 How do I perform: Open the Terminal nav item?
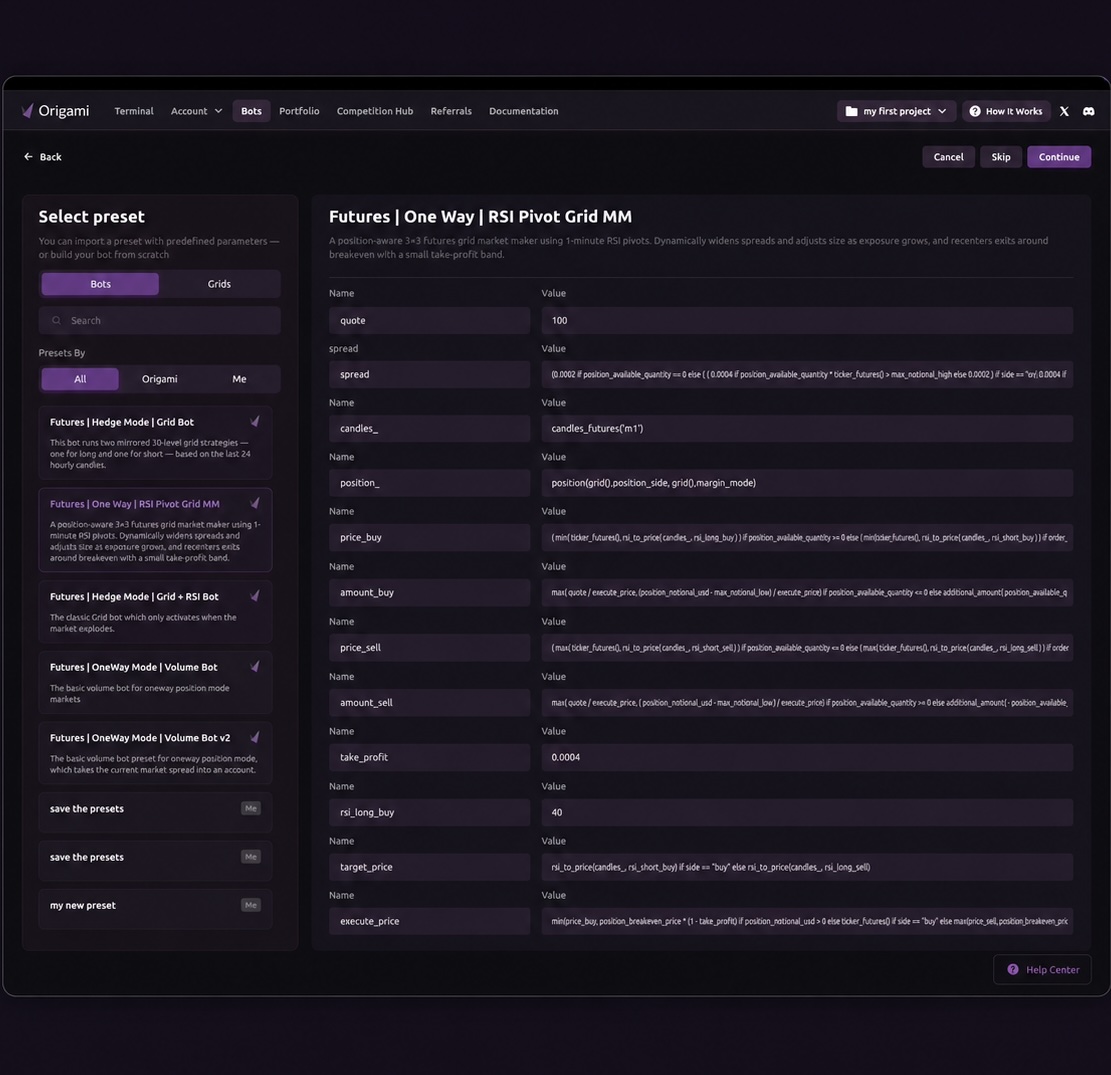[x=134, y=111]
